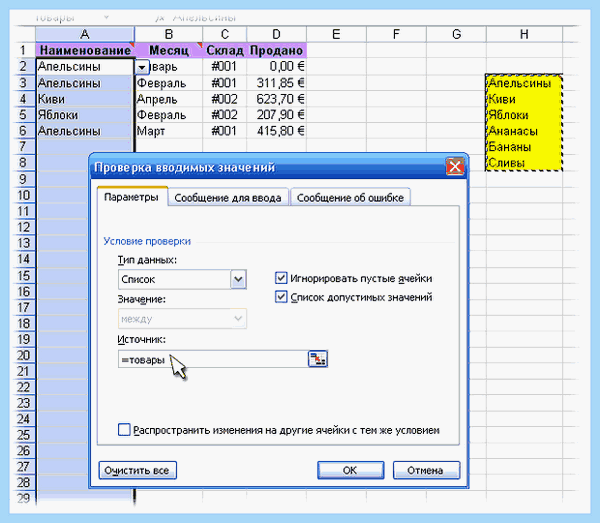Image resolution: width=600 pixels, height=523 pixels.
Task: Select cell D3 with 311,85 €
Action: click(x=276, y=83)
